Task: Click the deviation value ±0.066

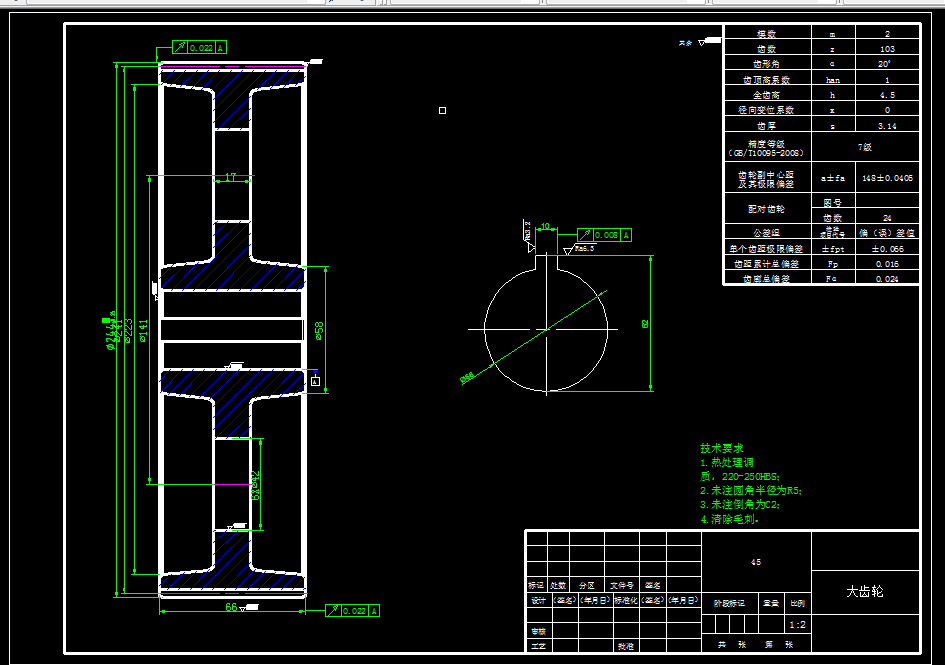Action: (887, 248)
